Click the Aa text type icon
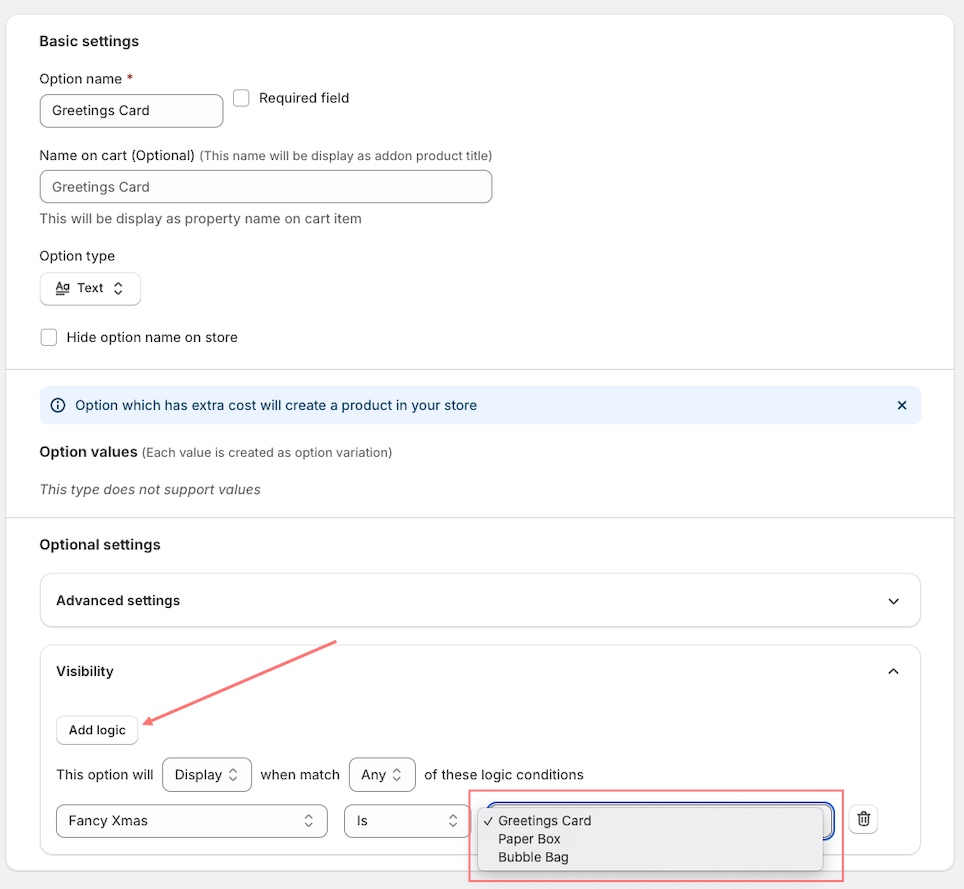The width and height of the screenshot is (964, 889). pyautogui.click(x=63, y=288)
